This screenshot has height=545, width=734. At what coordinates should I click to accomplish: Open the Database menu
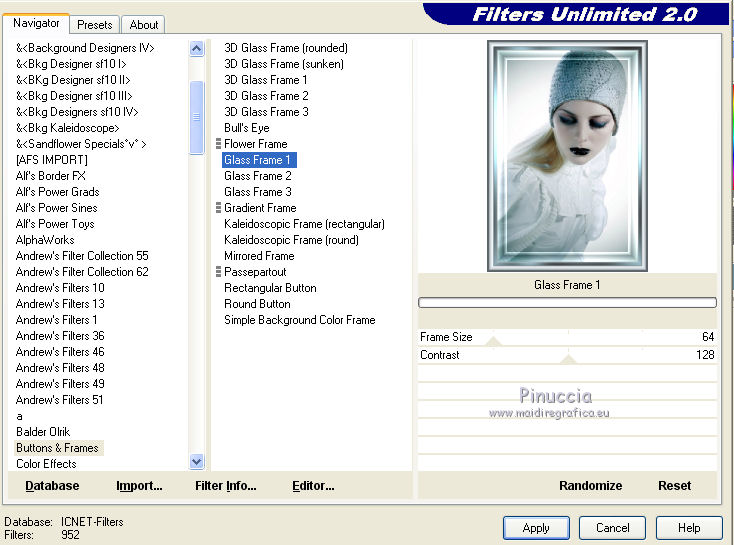pos(52,486)
